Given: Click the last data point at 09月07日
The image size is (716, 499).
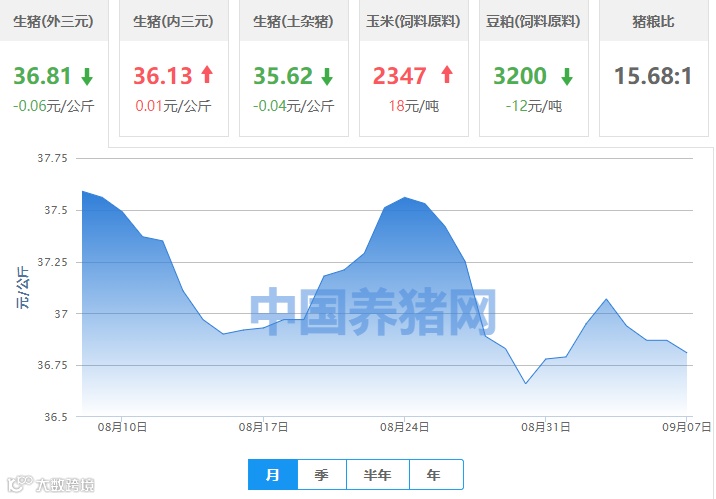Looking at the screenshot, I should point(686,352).
